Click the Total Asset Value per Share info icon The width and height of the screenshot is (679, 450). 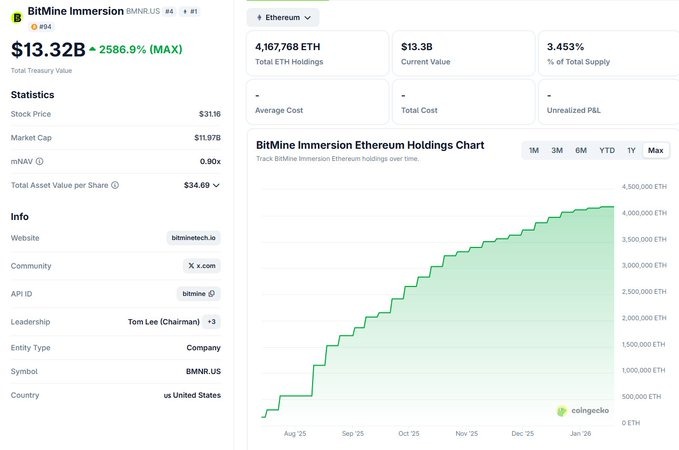click(115, 185)
